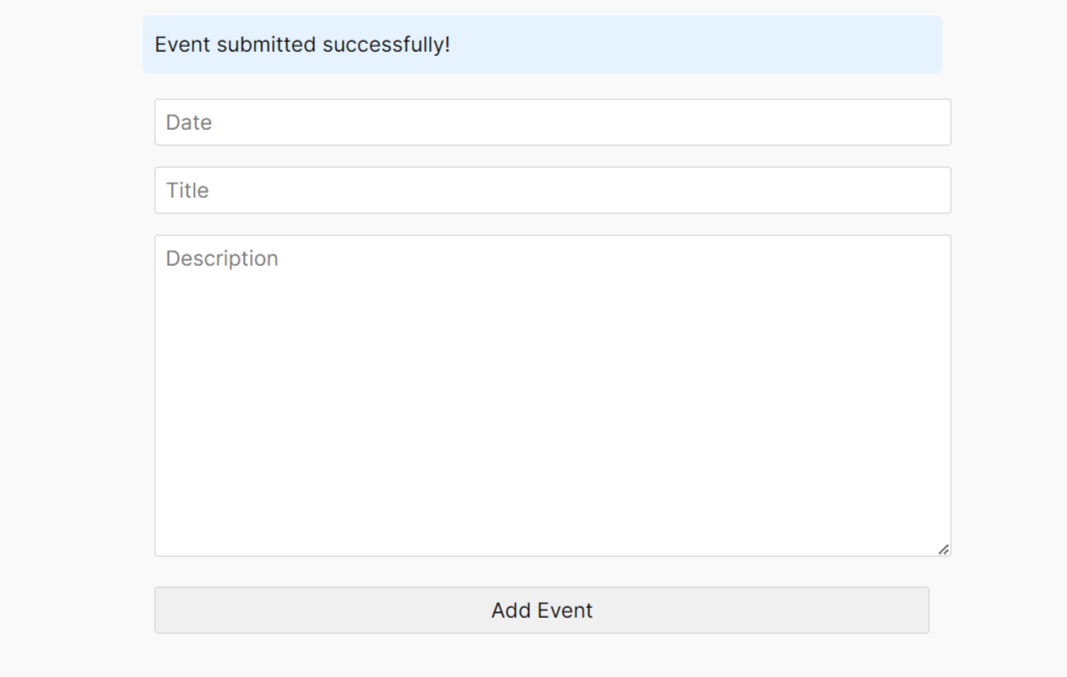This screenshot has width=1067, height=677.
Task: Click the light blue notification bar
Action: [542, 45]
